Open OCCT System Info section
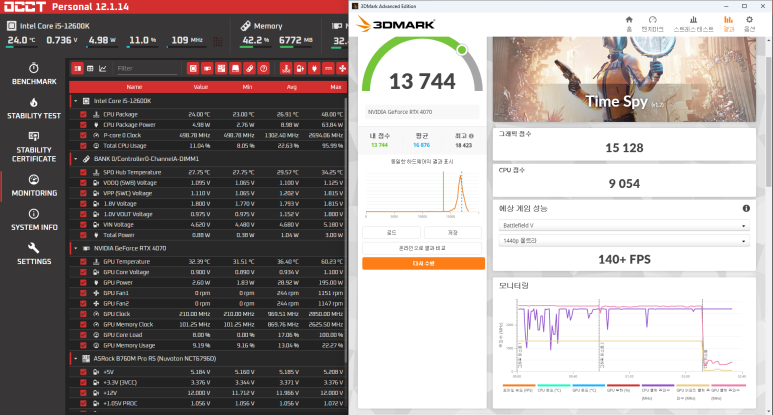The width and height of the screenshot is (773, 415). [34, 220]
